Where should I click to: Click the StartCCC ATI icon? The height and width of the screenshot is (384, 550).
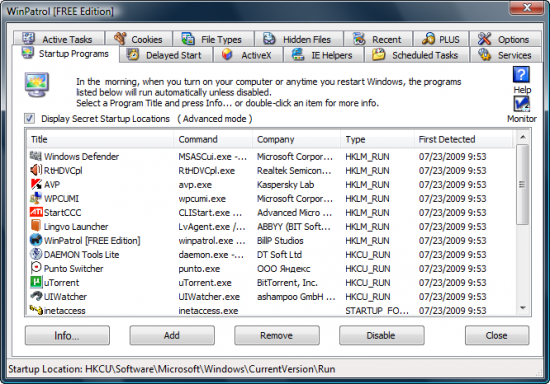click(36, 212)
